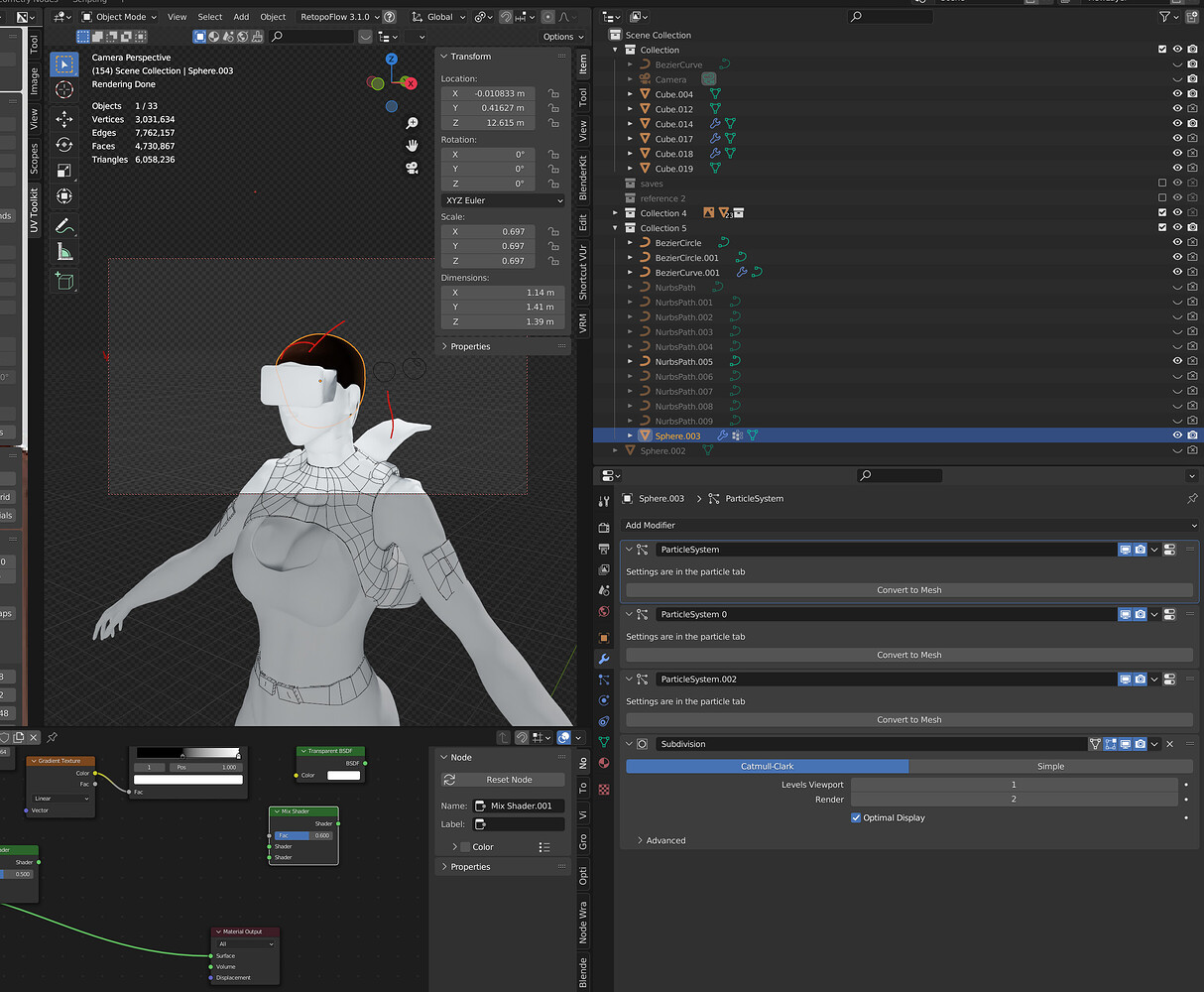
Task: Toggle Optimal Display checkbox
Action: (x=856, y=818)
